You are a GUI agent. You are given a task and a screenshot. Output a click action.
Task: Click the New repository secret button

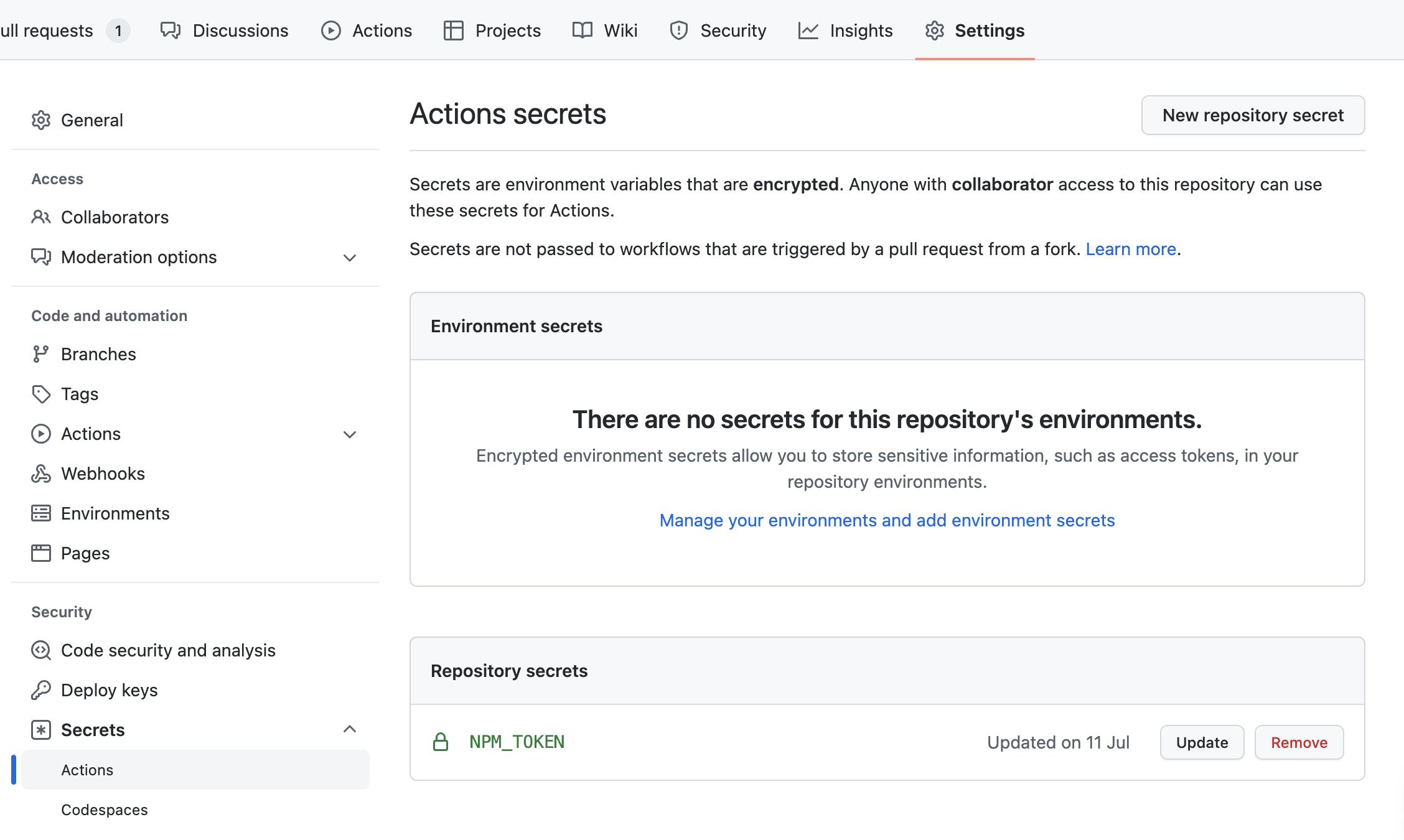tap(1253, 115)
